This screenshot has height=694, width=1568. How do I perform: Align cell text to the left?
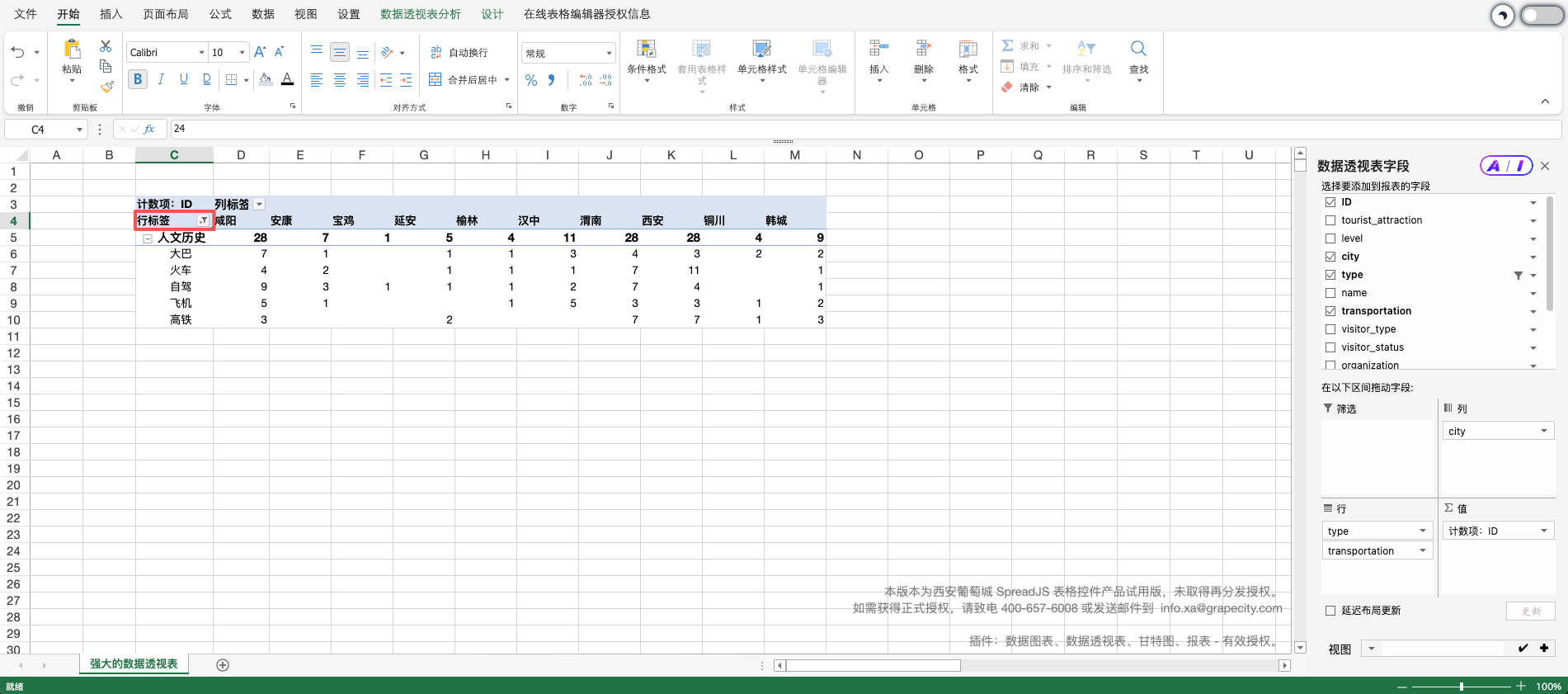[317, 80]
